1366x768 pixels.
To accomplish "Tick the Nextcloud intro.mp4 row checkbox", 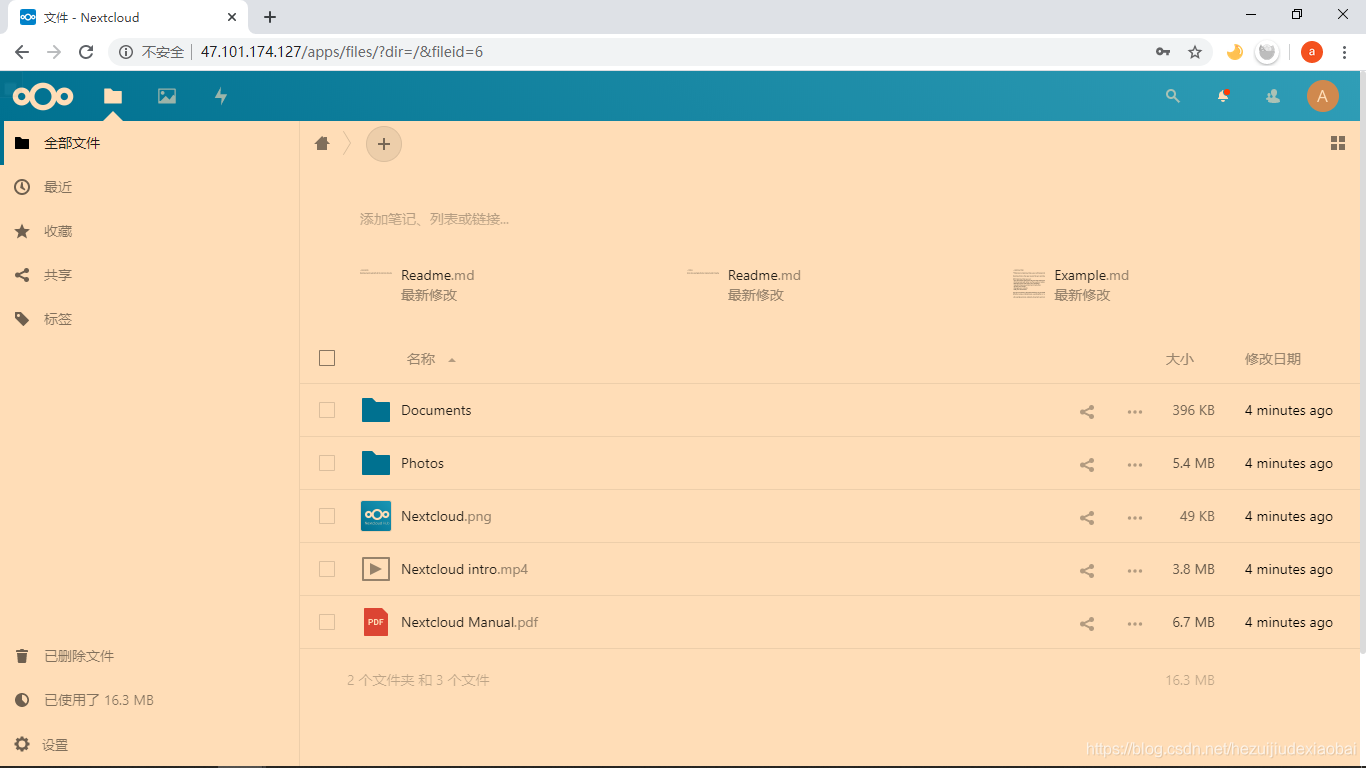I will (x=327, y=569).
